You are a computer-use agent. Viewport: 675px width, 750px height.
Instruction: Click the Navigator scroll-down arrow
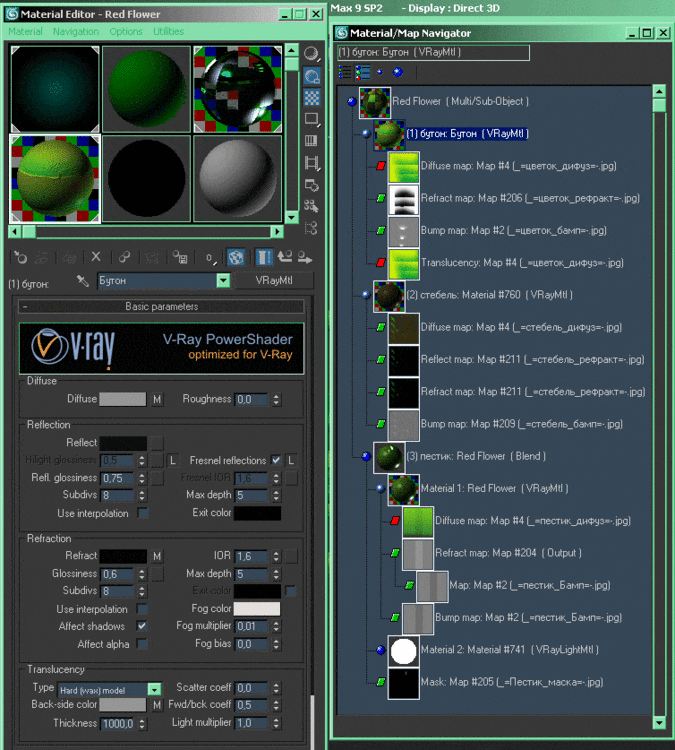tap(659, 722)
